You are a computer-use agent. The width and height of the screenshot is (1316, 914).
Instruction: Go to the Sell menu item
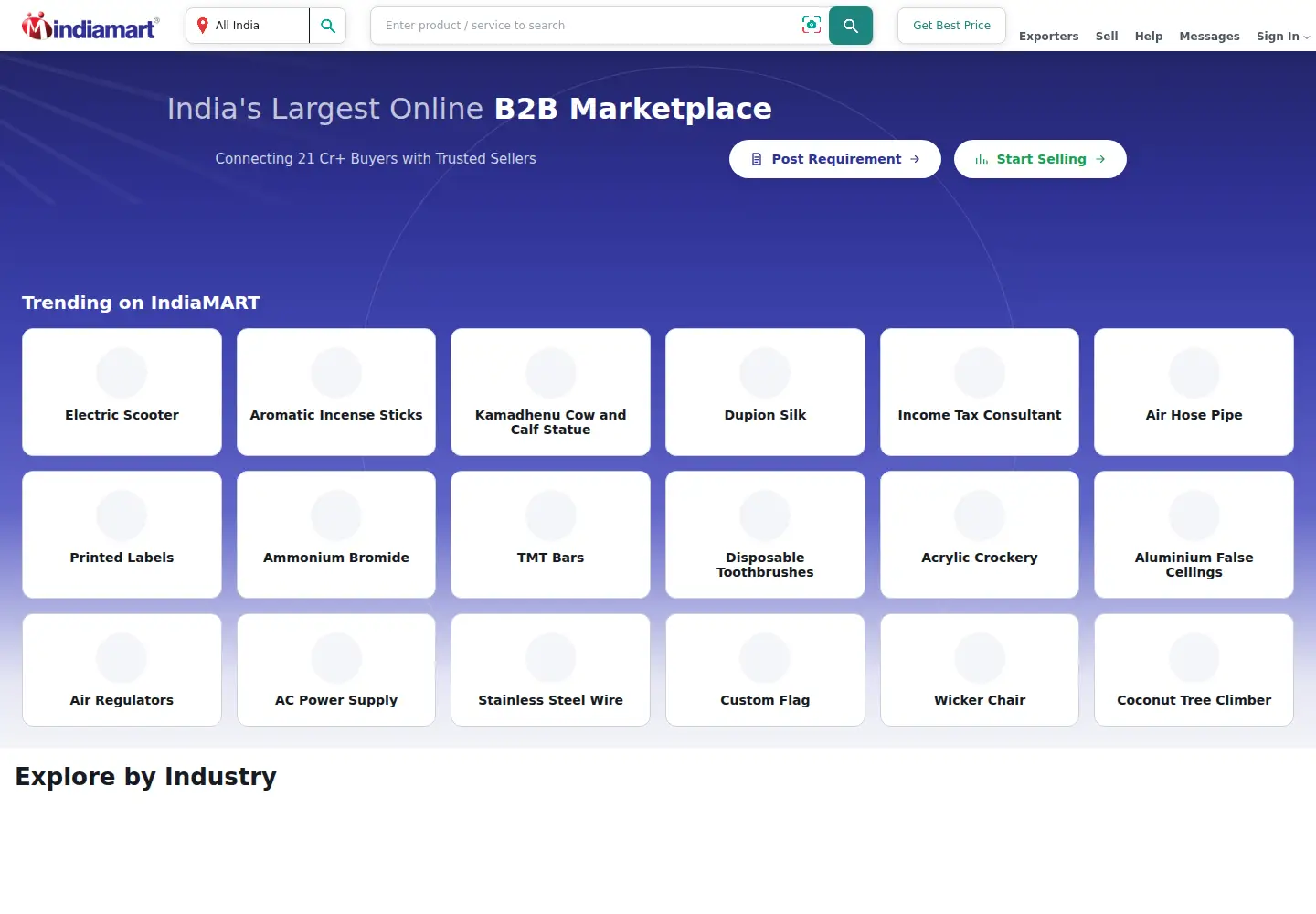pos(1107,37)
